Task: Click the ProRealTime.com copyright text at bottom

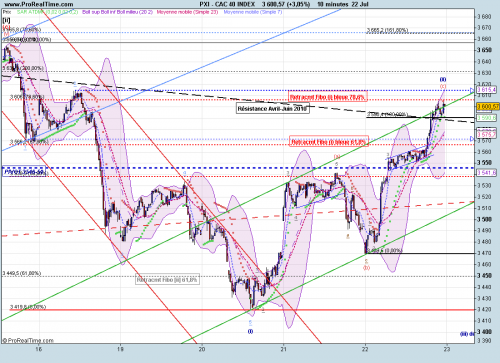Action: coord(28,340)
